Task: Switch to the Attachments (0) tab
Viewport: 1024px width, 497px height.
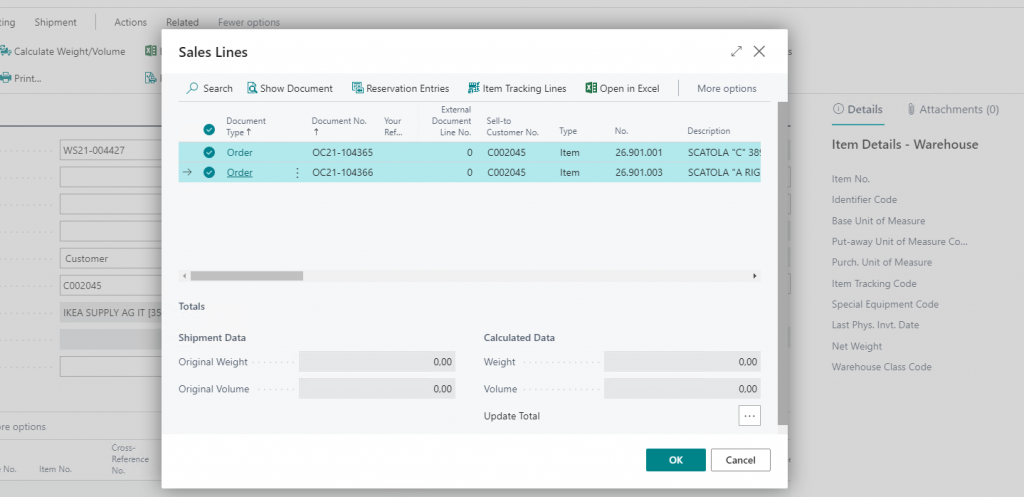Action: (953, 109)
